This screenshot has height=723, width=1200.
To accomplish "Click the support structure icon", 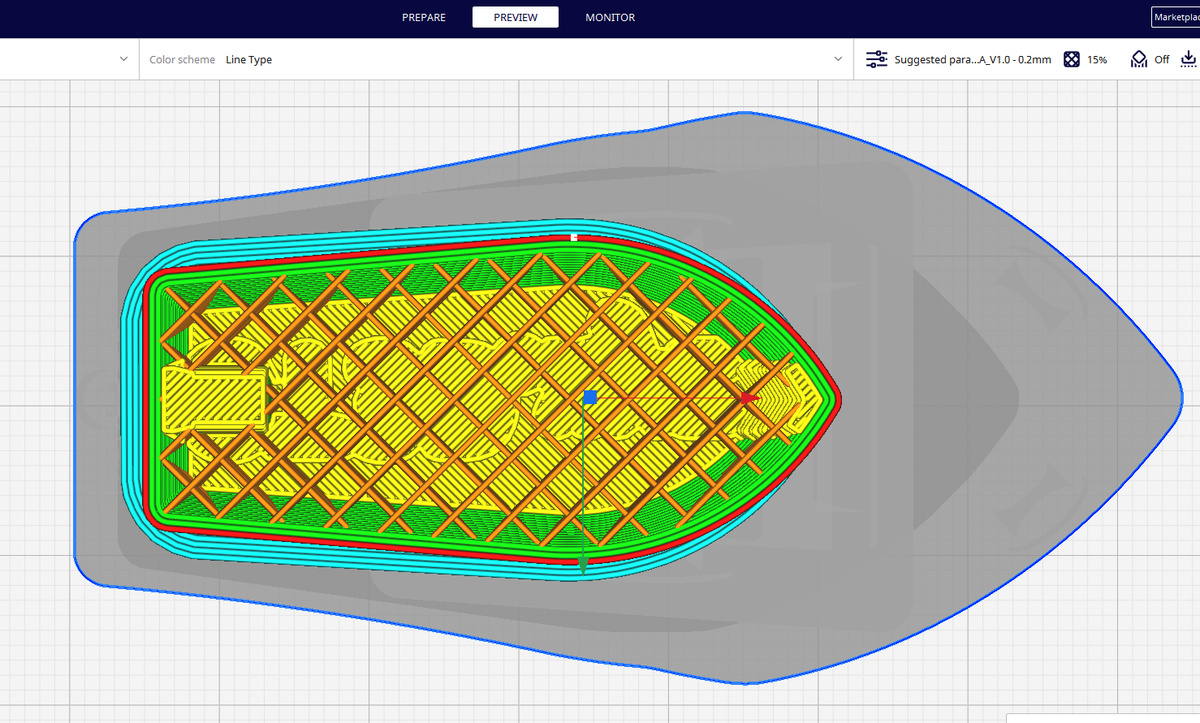I will point(1138,58).
